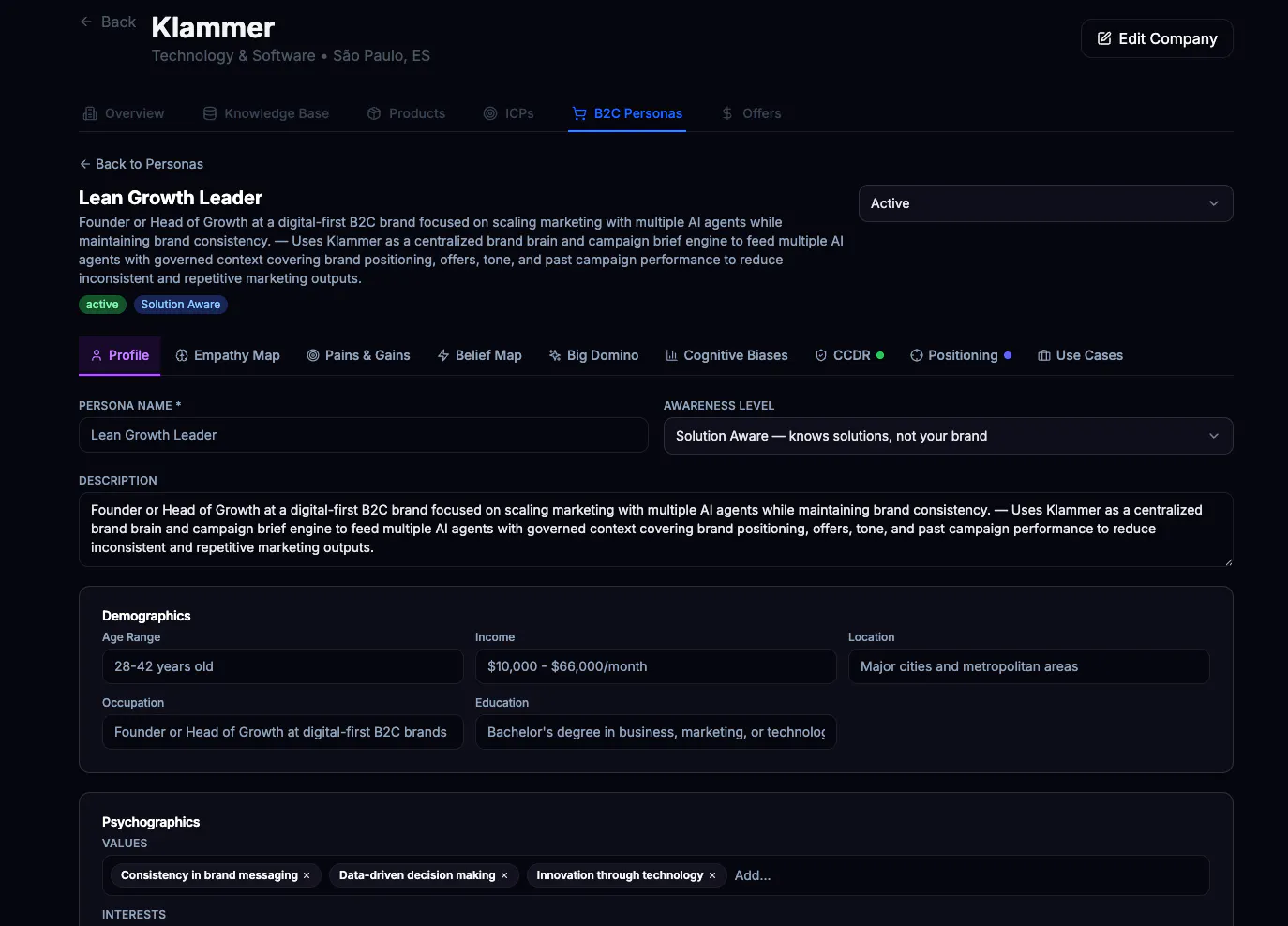Click the Occupation input field
1288x926 pixels.
(282, 732)
